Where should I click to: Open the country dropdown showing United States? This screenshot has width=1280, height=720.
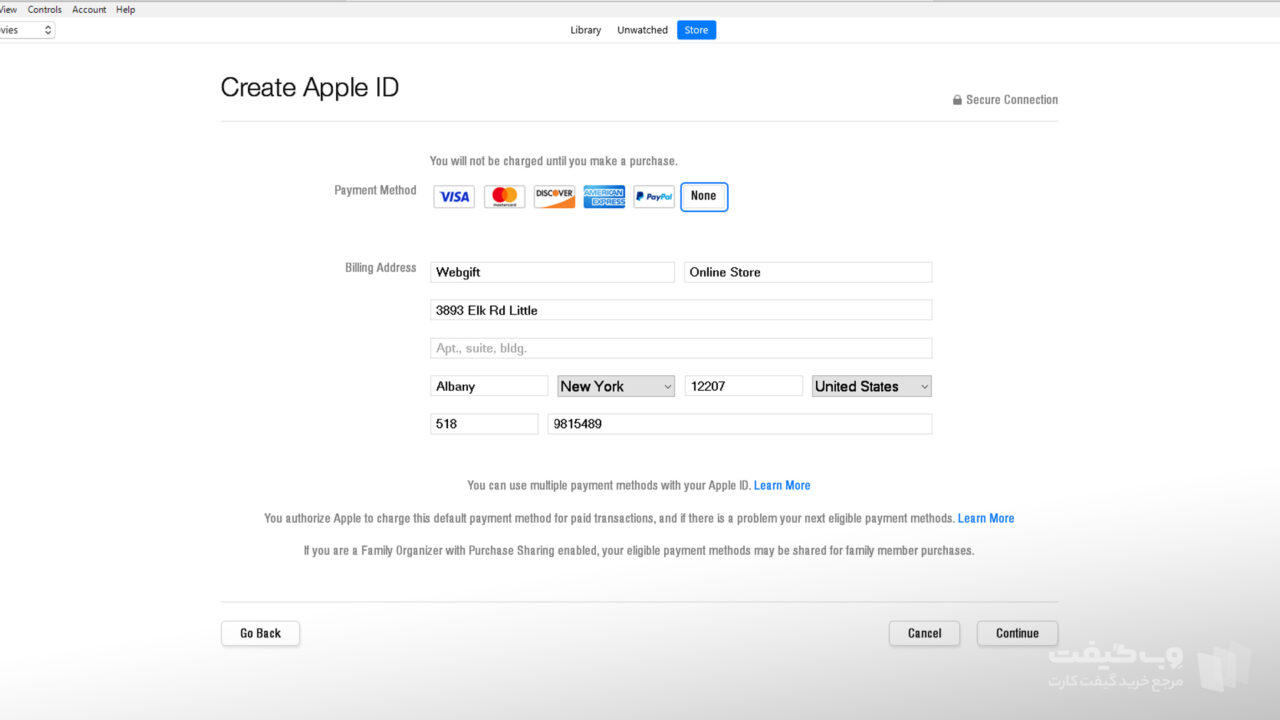(872, 386)
